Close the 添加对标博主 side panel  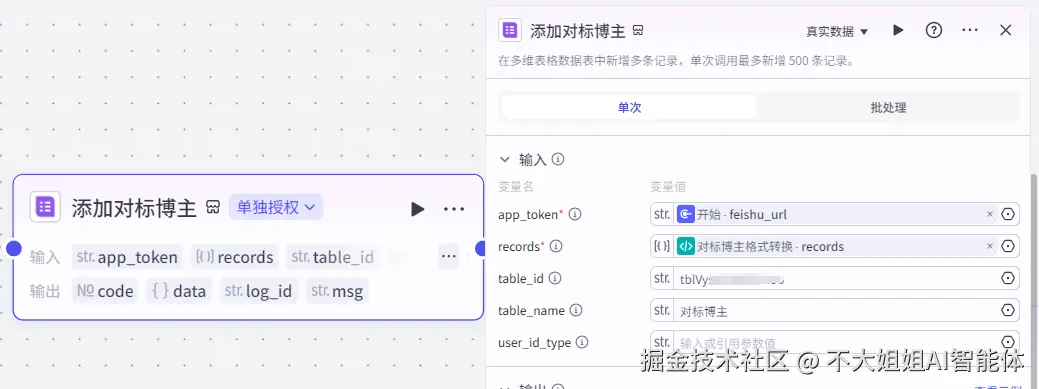tap(1006, 30)
